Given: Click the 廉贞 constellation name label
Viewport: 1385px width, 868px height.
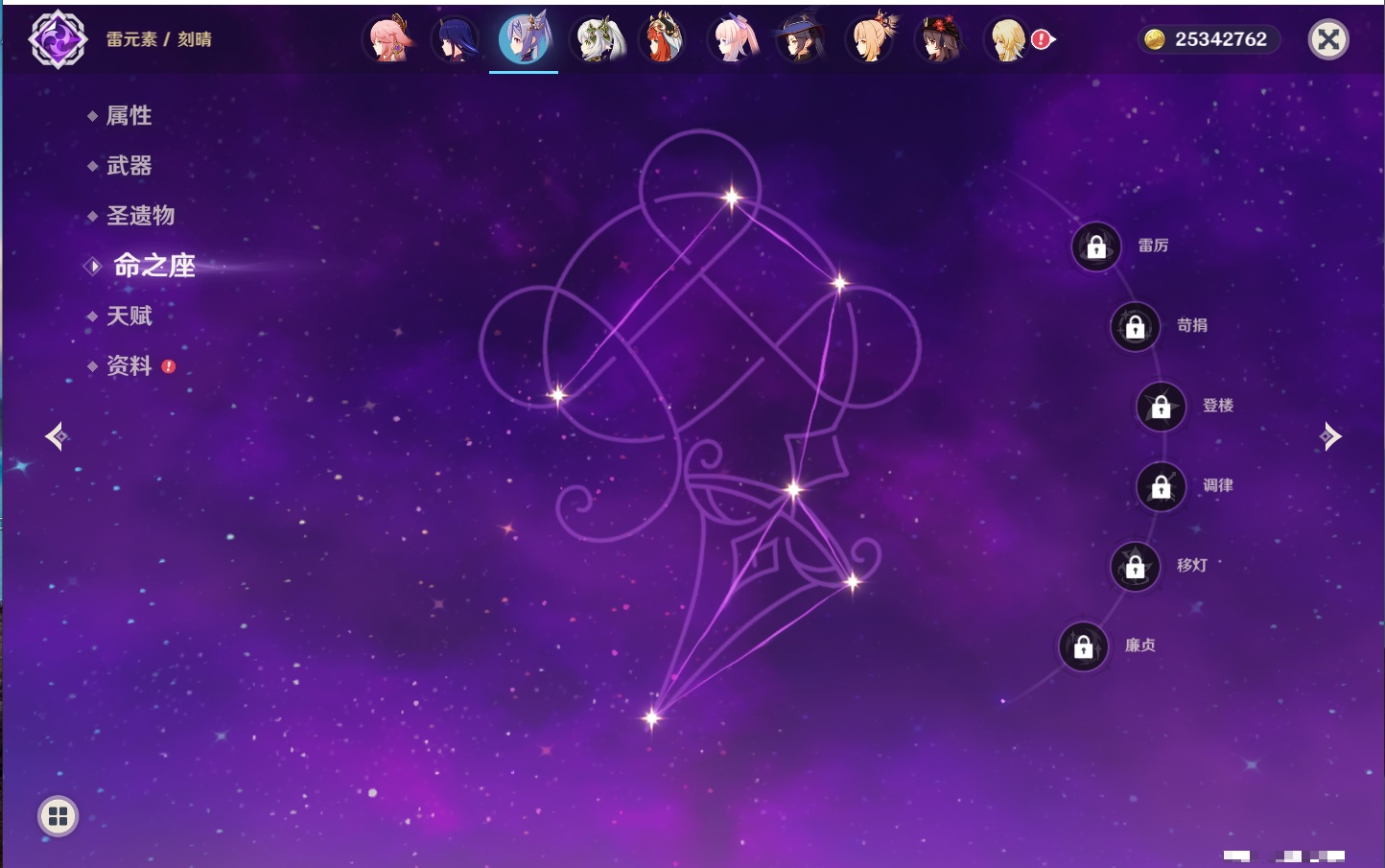Looking at the screenshot, I should pos(1140,645).
